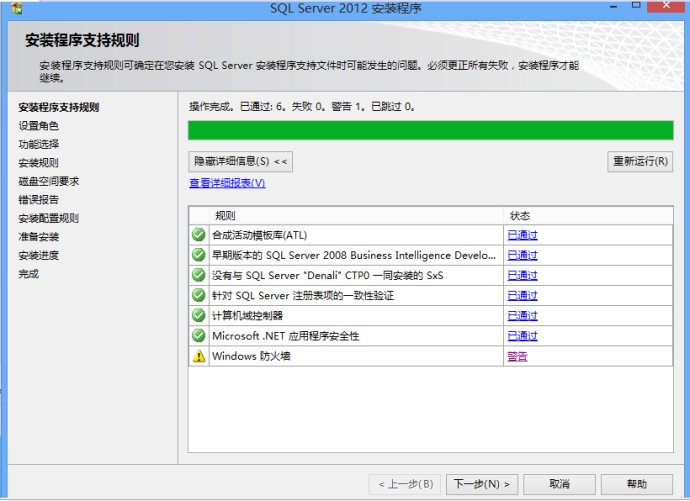Collapse details with 隐藏详细信息(S) button
690x501 pixels.
[x=241, y=161]
